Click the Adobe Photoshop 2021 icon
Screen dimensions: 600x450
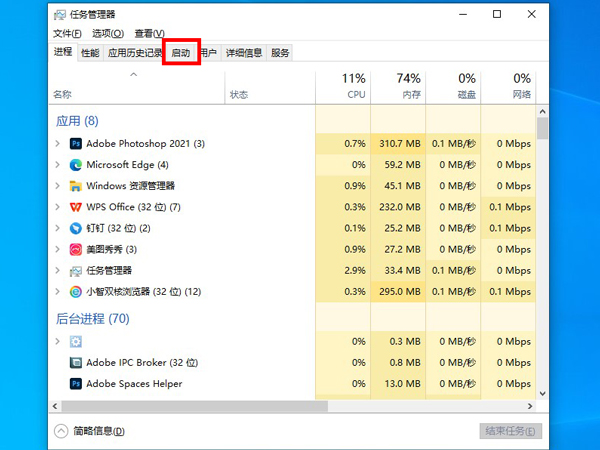tap(76, 144)
